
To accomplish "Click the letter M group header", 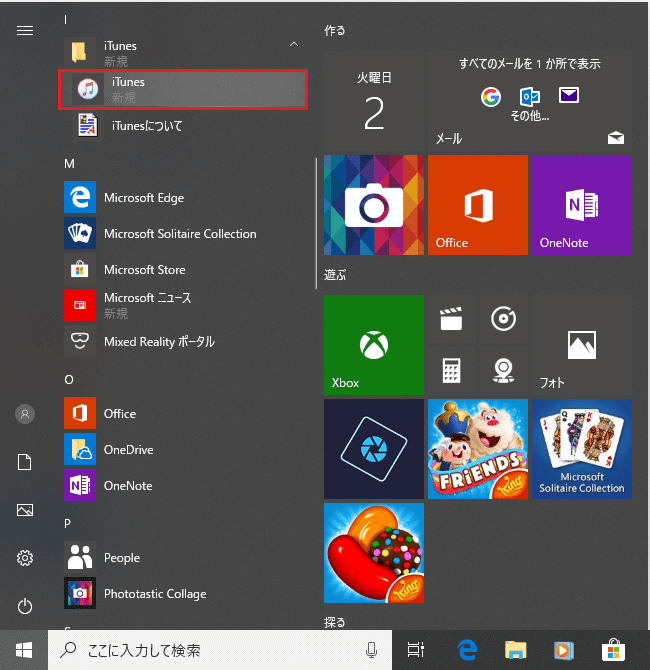I will [x=70, y=163].
